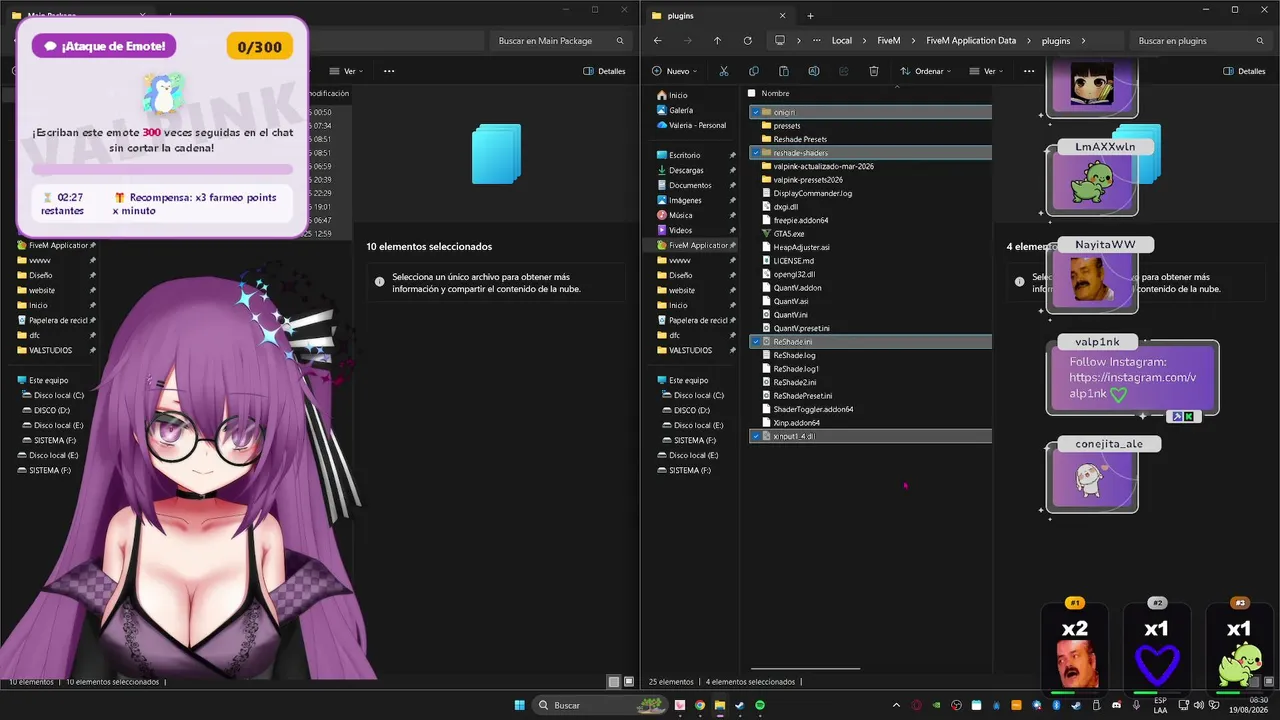This screenshot has height=720, width=1280.
Task: Select the valpink-pressets2026 folder
Action: pyautogui.click(x=808, y=180)
